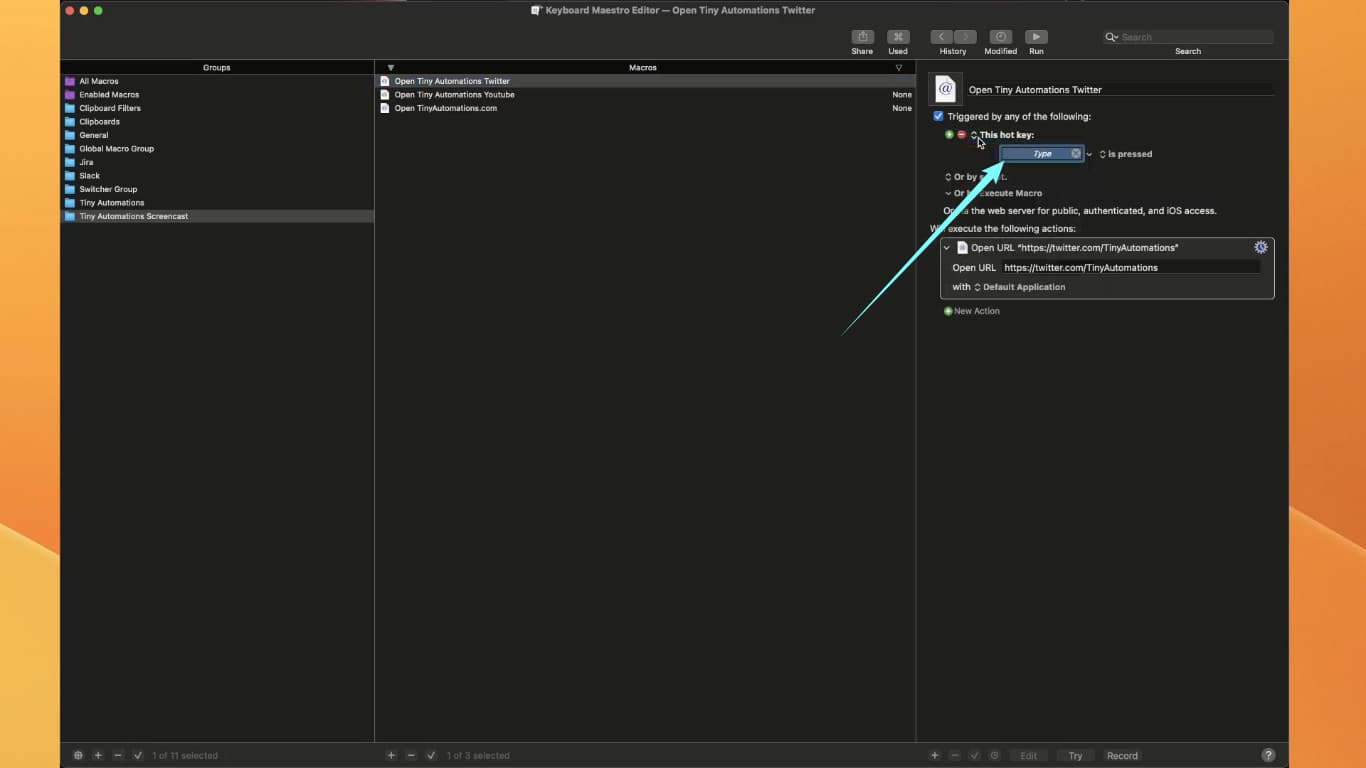Edit the twitter.com/TinyAutomations URL field
The height and width of the screenshot is (768, 1366).
click(1131, 268)
